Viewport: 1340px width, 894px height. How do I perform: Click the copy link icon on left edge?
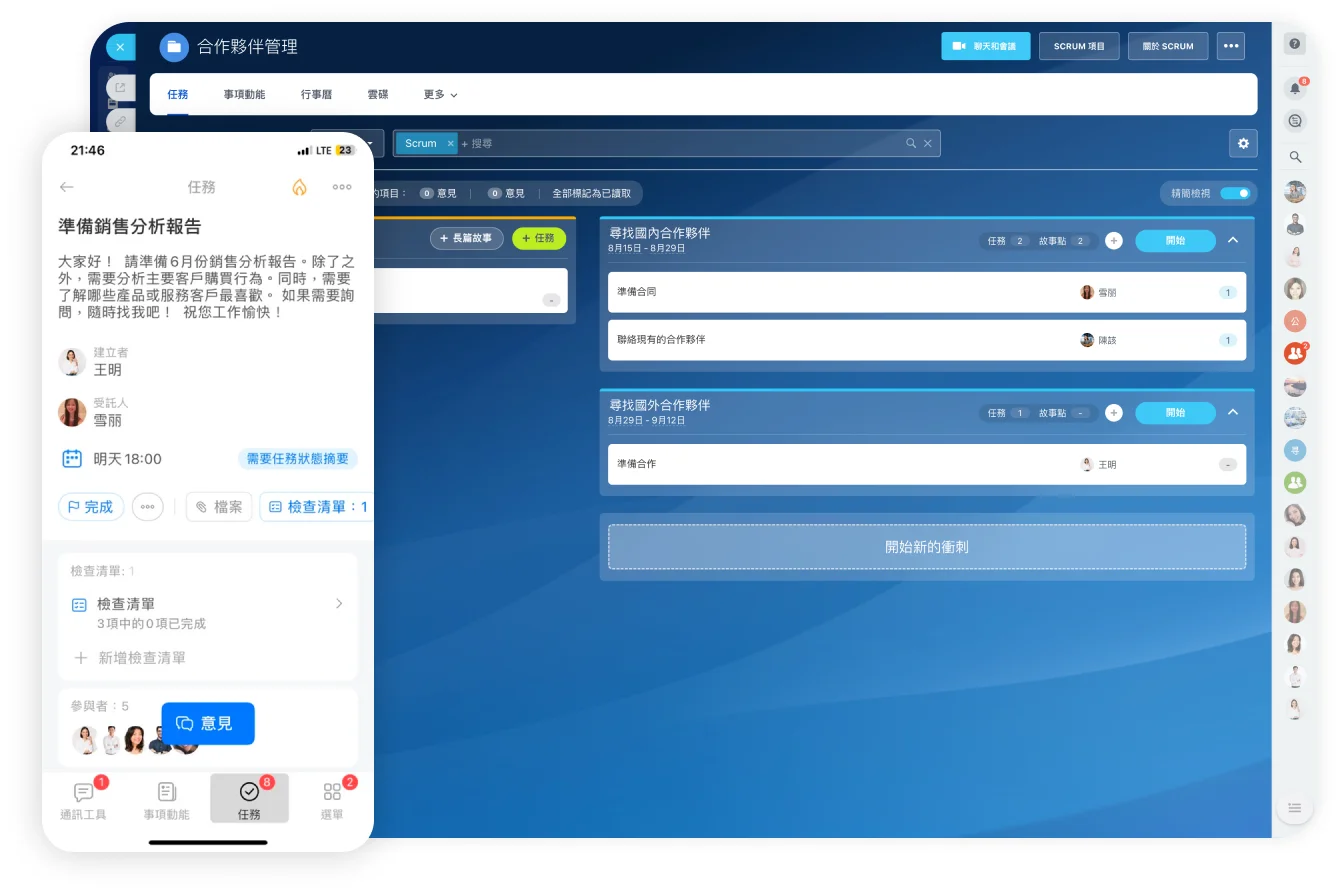[x=120, y=122]
